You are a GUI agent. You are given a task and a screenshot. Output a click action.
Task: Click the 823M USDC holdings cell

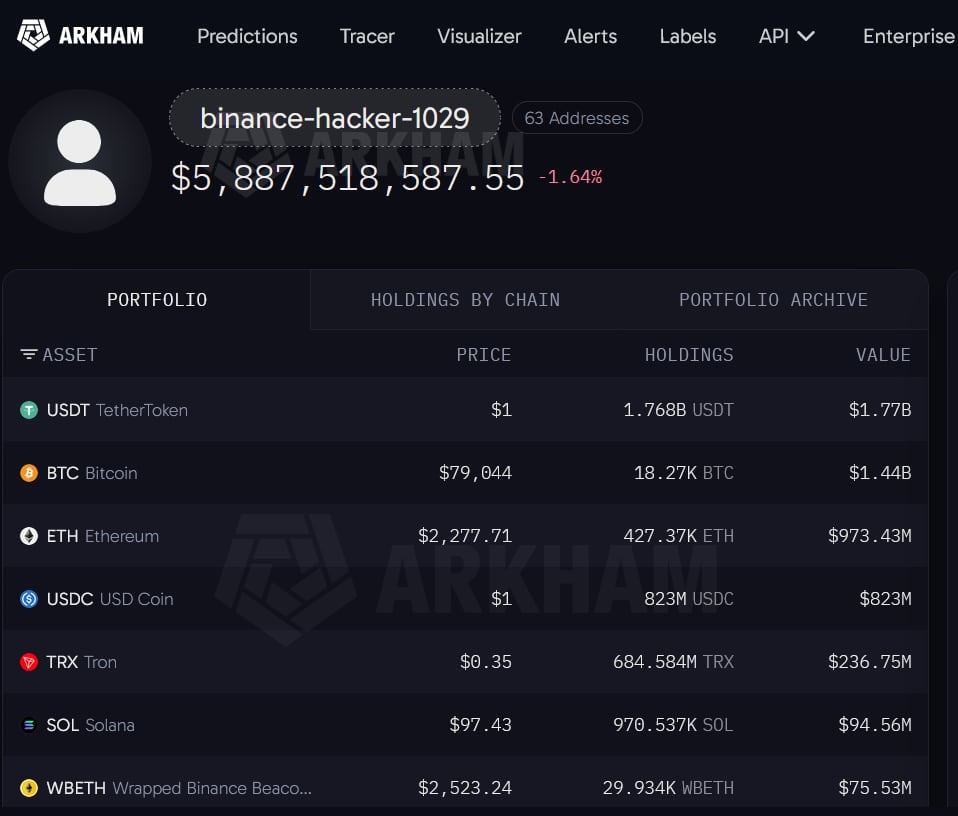coord(689,599)
